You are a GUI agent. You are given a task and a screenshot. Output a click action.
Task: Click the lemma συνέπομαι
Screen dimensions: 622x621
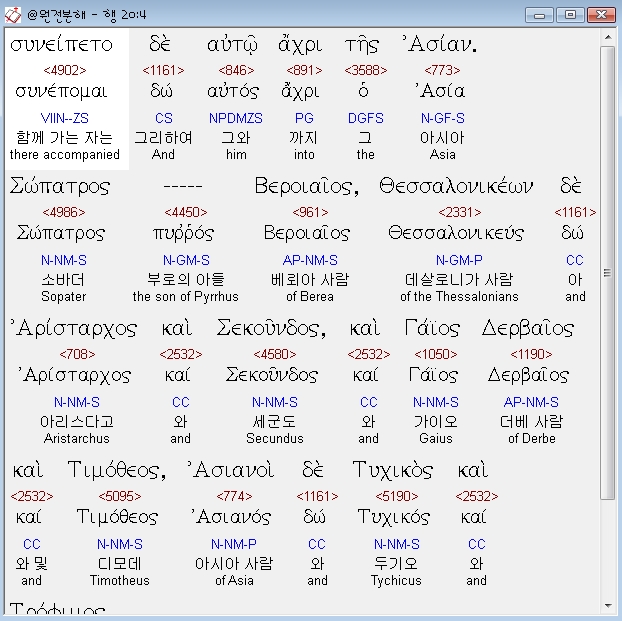coord(61,92)
